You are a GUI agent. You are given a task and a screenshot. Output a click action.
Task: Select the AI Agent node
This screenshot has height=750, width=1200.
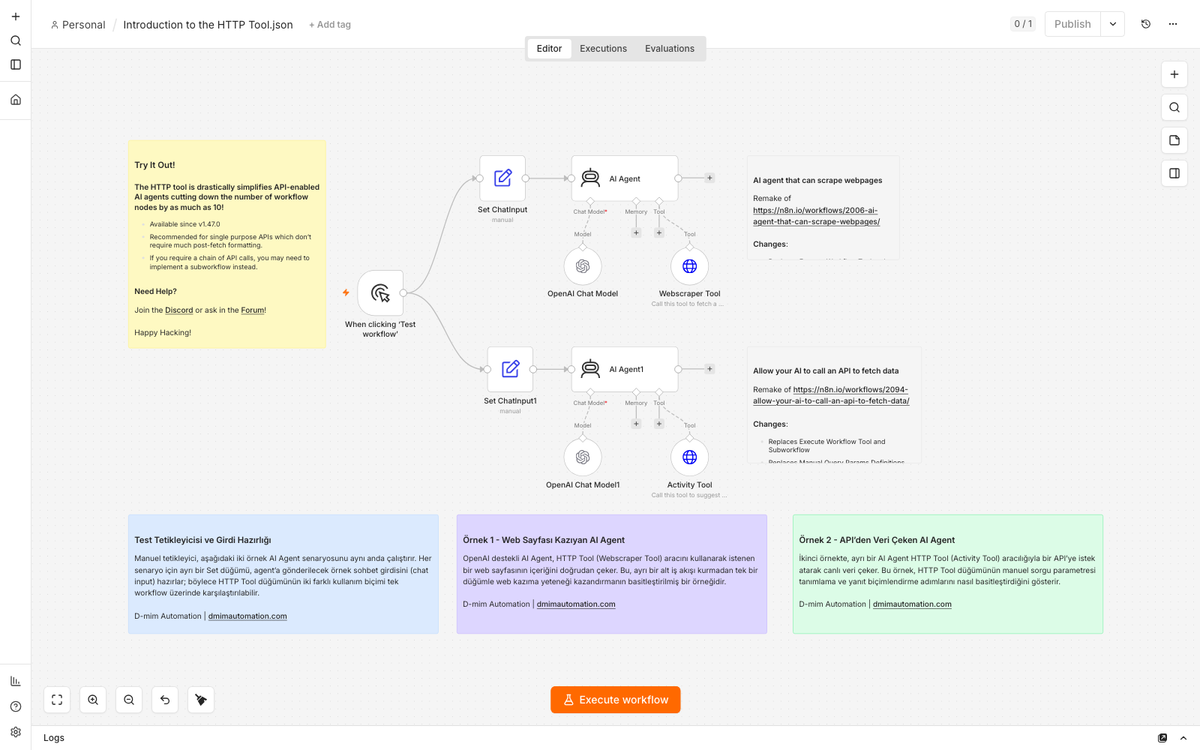coord(625,178)
